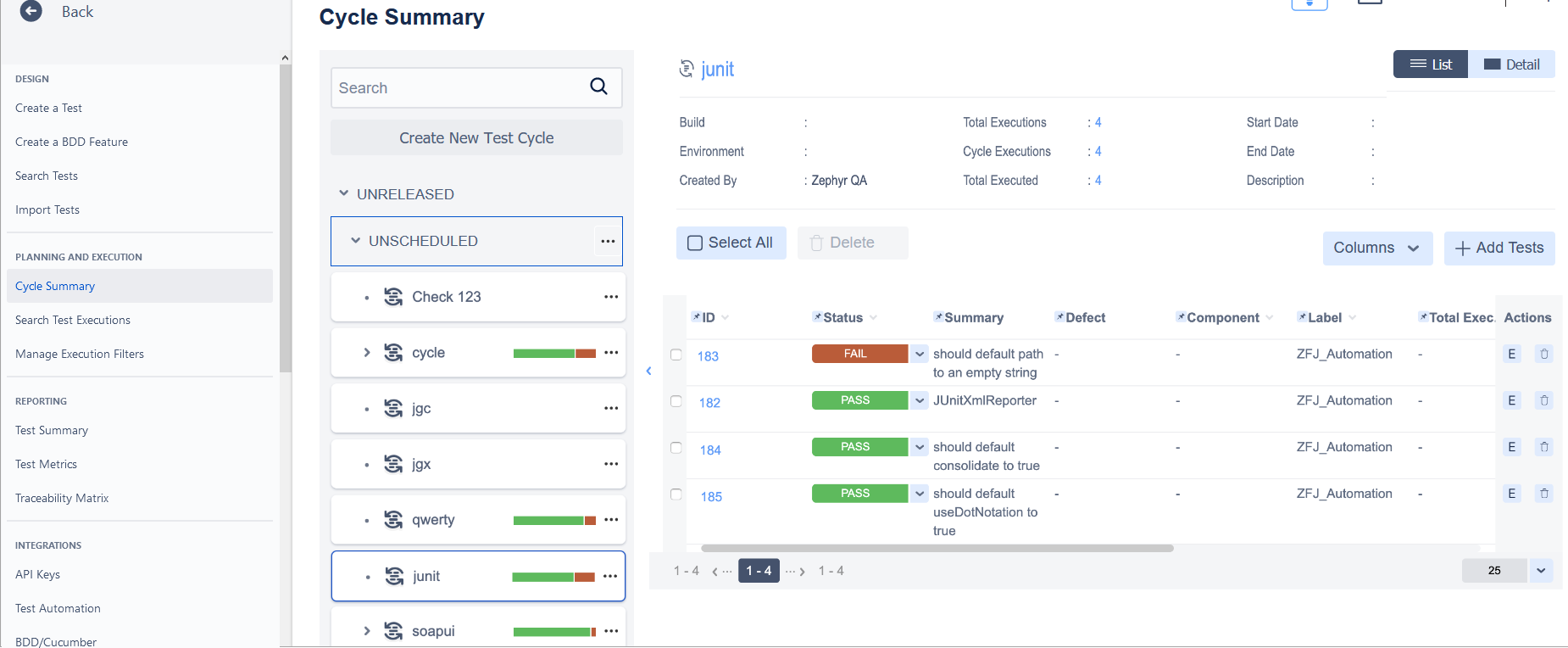This screenshot has width=1568, height=648.
Task: Open more options for jgc cycle
Action: coord(611,409)
